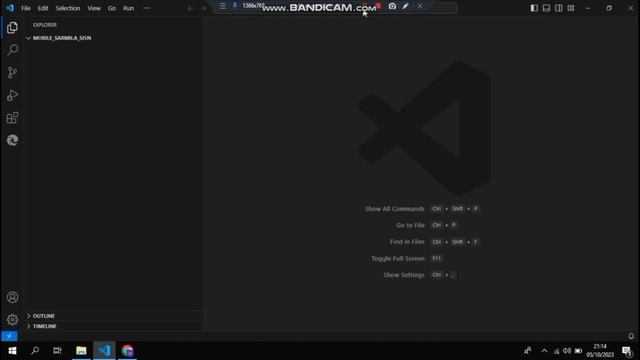Open the Explorer view in activity bar

coord(12,28)
